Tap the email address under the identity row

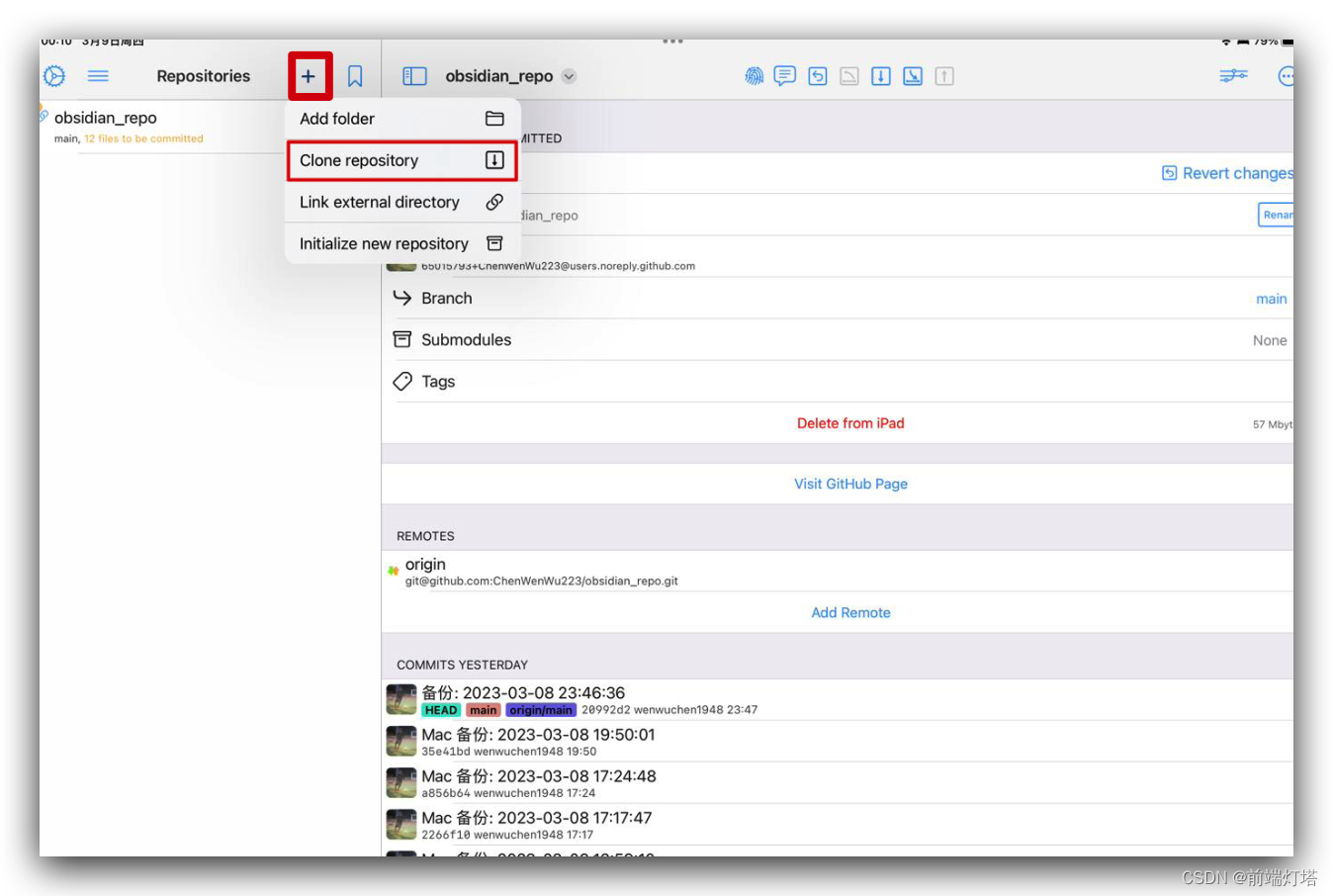[558, 266]
